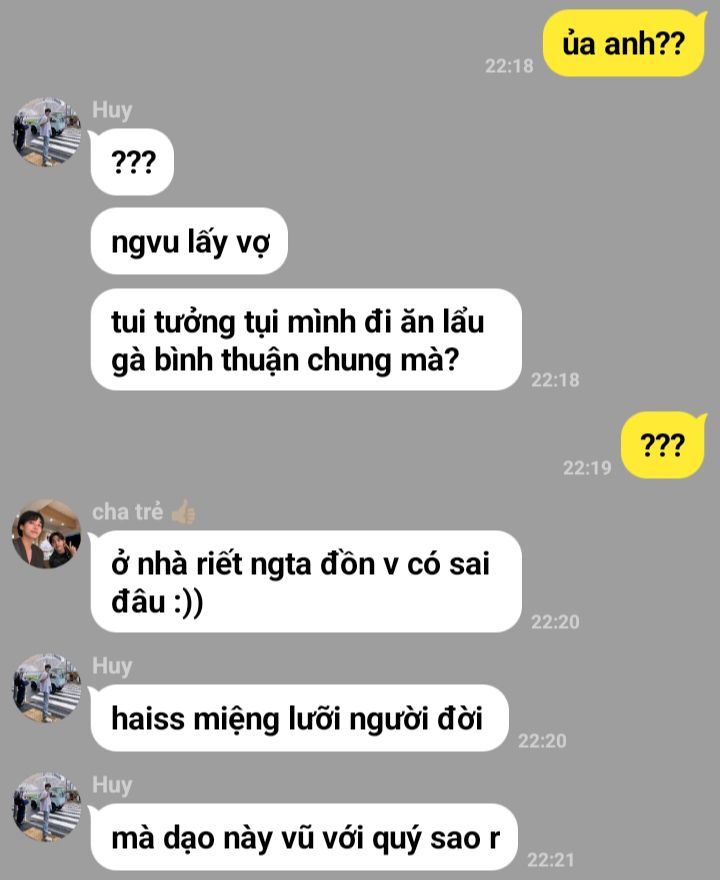
Task: Tap the 'tui tưởng tụi mình đi ăn lẩu' message
Action: coord(306,340)
